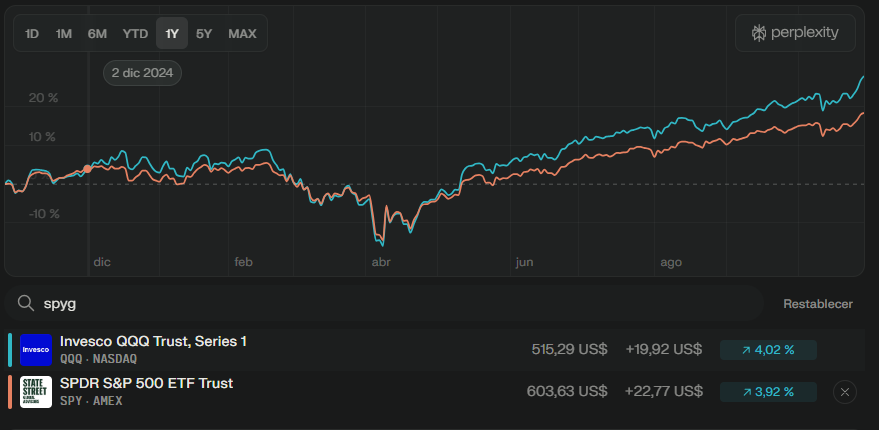Click the Invesco logo icon
The image size is (879, 430).
tap(36, 349)
